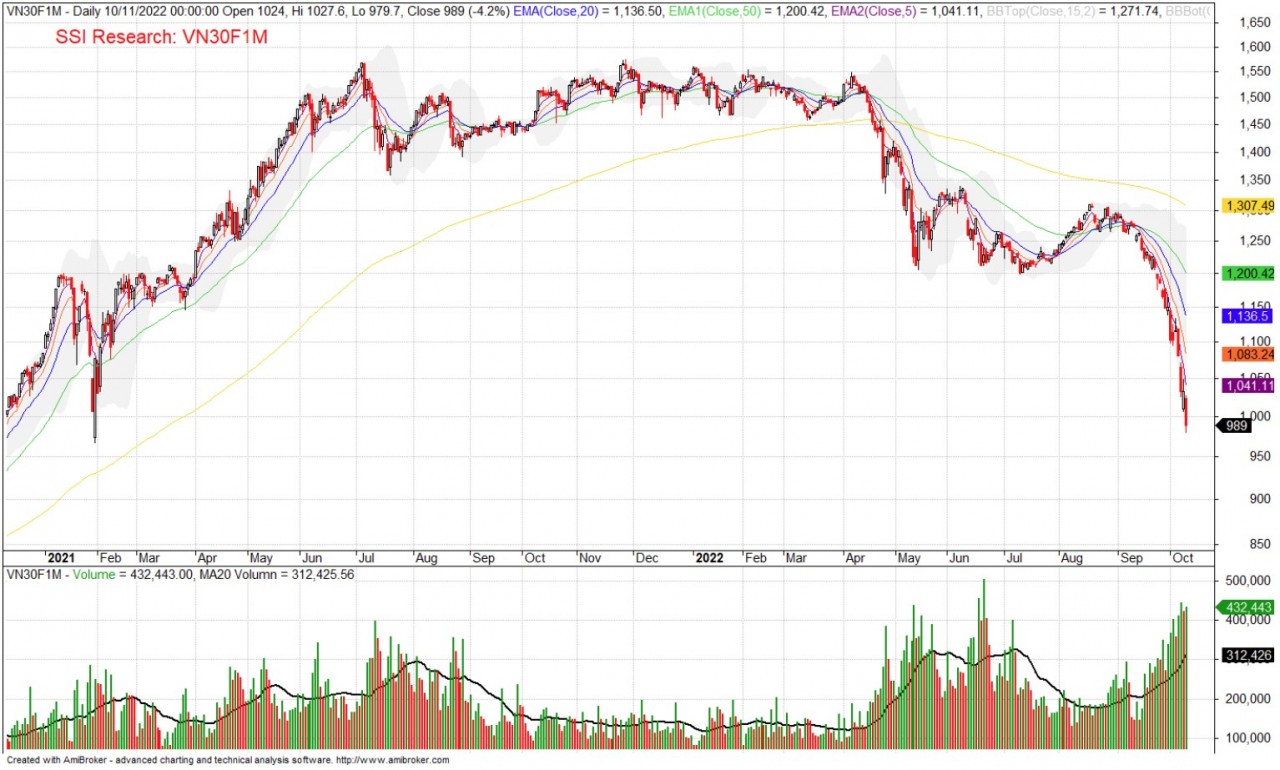Click the 2022 year label on time axis
1280x770 pixels.
coord(710,558)
